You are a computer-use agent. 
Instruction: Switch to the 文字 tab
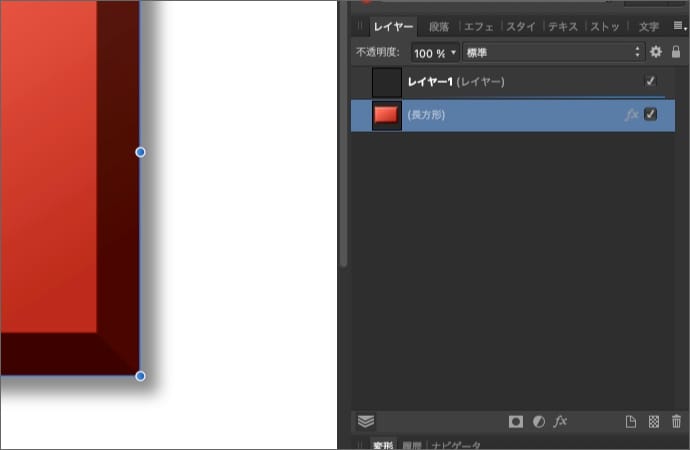coord(648,27)
